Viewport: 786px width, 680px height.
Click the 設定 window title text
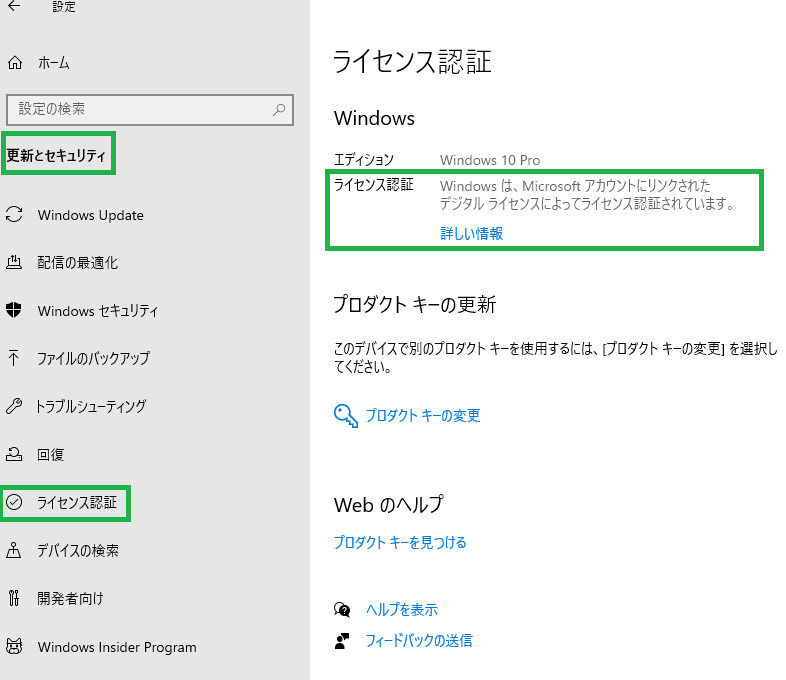[64, 7]
